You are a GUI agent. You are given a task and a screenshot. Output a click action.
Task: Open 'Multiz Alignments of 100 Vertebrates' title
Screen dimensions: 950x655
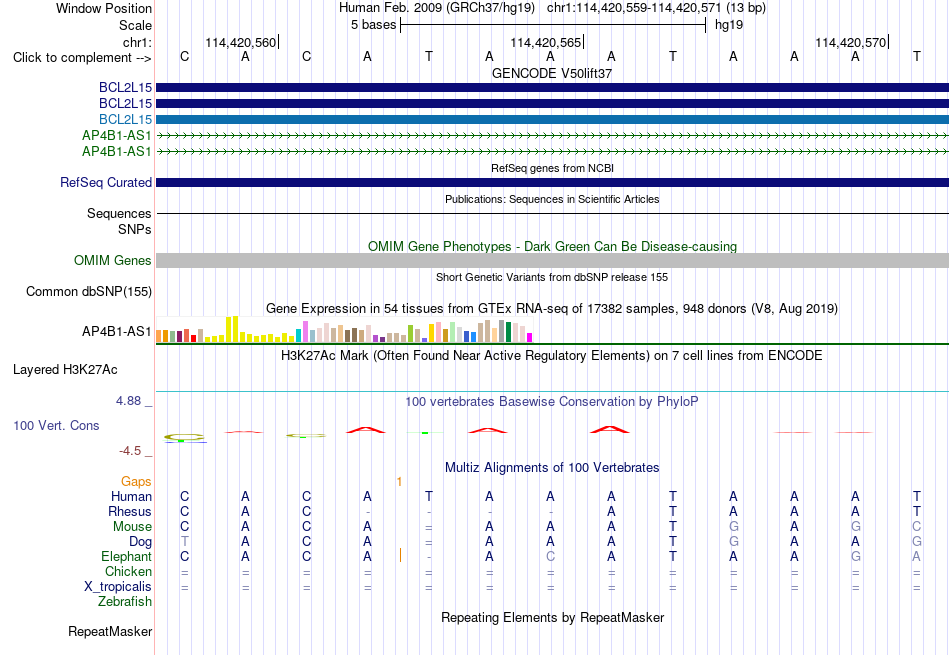coord(552,468)
